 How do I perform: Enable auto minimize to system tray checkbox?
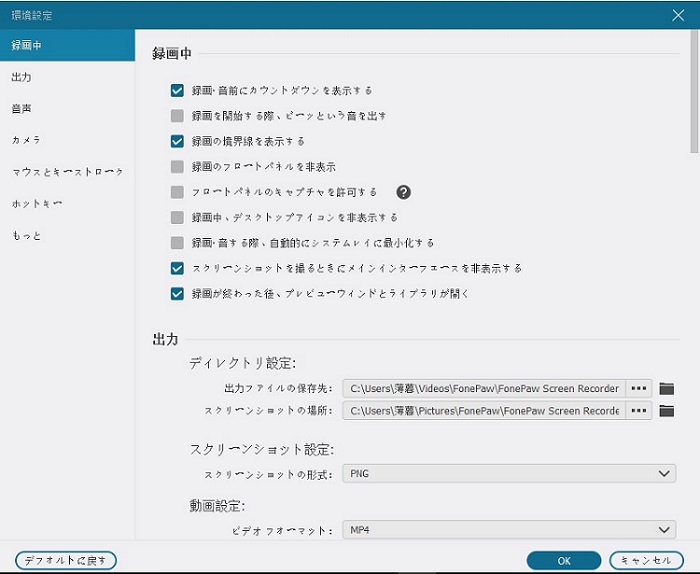coord(177,243)
